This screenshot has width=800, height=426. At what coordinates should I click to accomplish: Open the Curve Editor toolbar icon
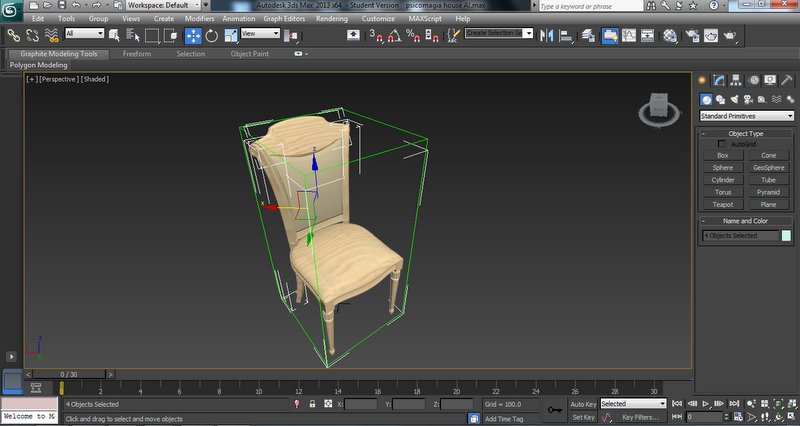tap(630, 35)
